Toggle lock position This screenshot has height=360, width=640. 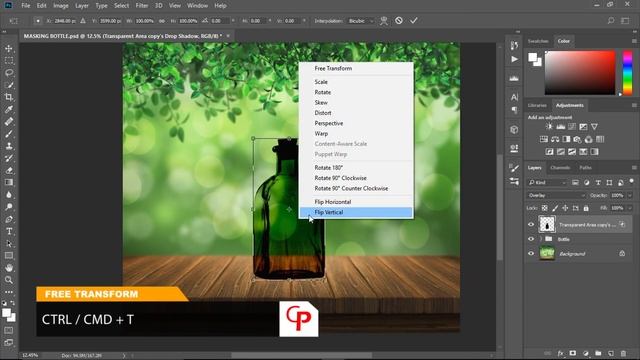click(565, 208)
